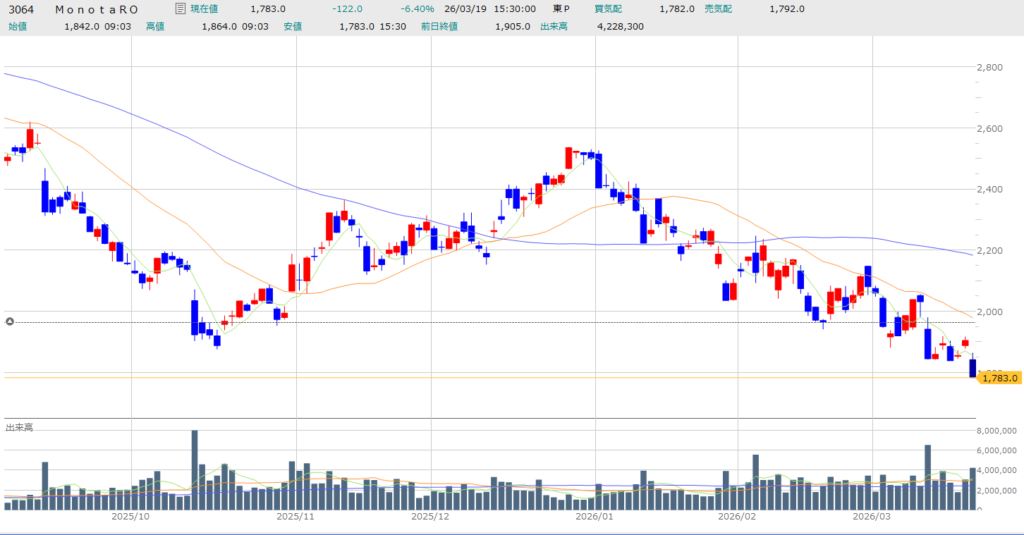This screenshot has width=1024, height=535.
Task: Click the orange 1,783.0 current price tag
Action: pos(998,377)
